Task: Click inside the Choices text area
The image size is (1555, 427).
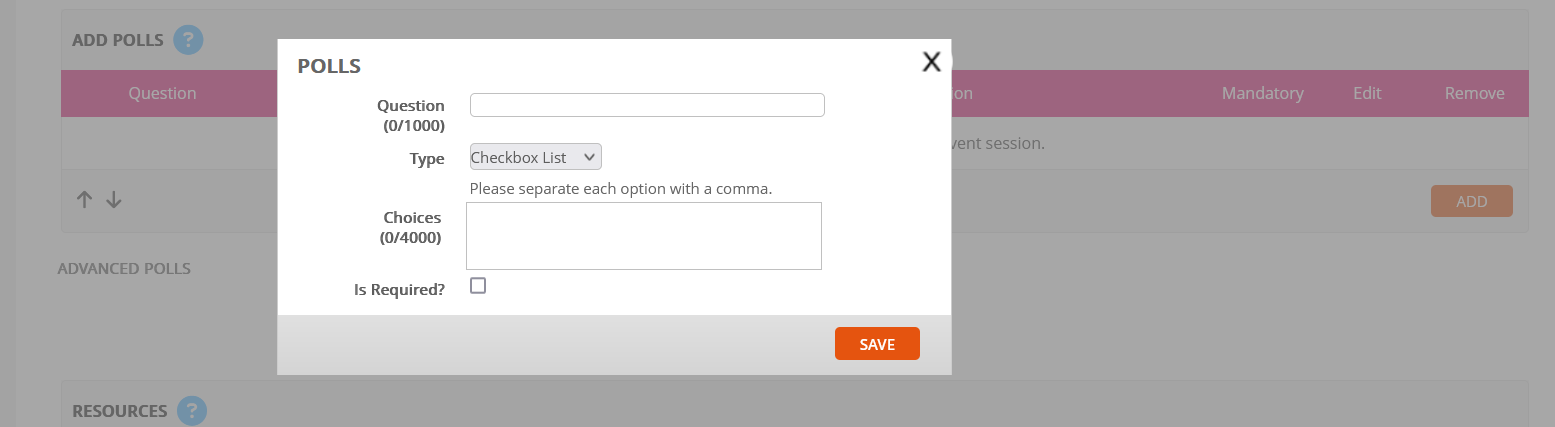Action: [x=644, y=236]
